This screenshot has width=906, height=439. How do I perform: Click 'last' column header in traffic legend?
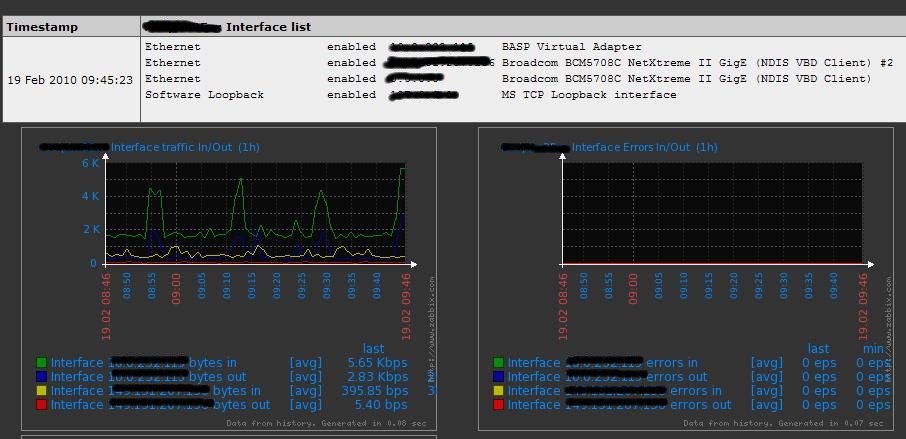373,349
